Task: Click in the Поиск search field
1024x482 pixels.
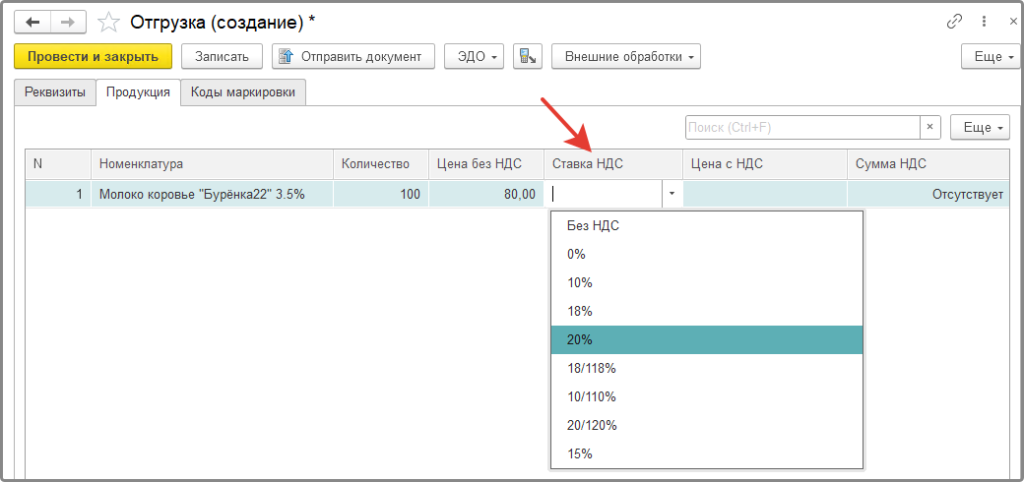Action: click(800, 128)
